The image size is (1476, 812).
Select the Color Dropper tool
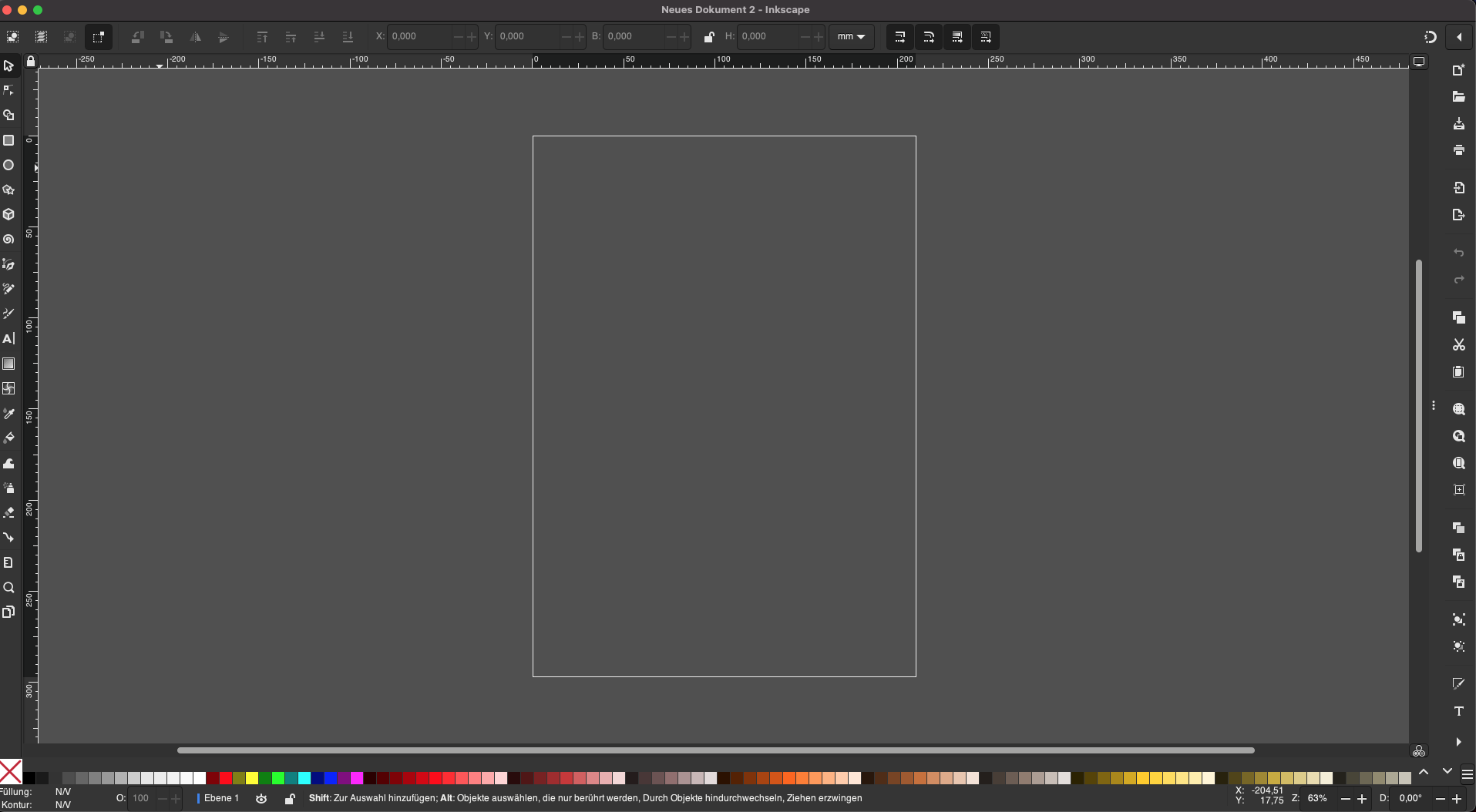[8, 414]
